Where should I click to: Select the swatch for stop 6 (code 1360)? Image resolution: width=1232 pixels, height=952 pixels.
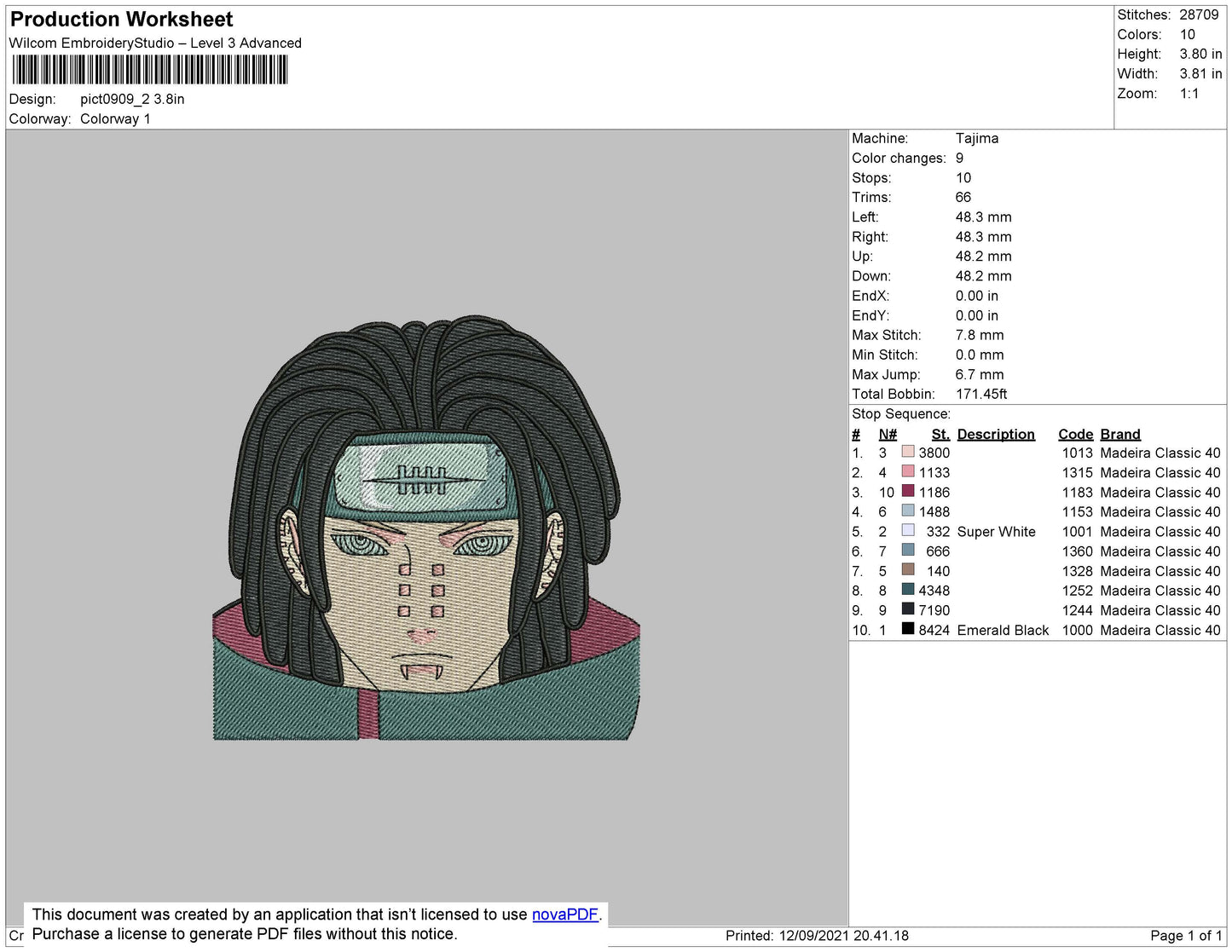(x=908, y=551)
